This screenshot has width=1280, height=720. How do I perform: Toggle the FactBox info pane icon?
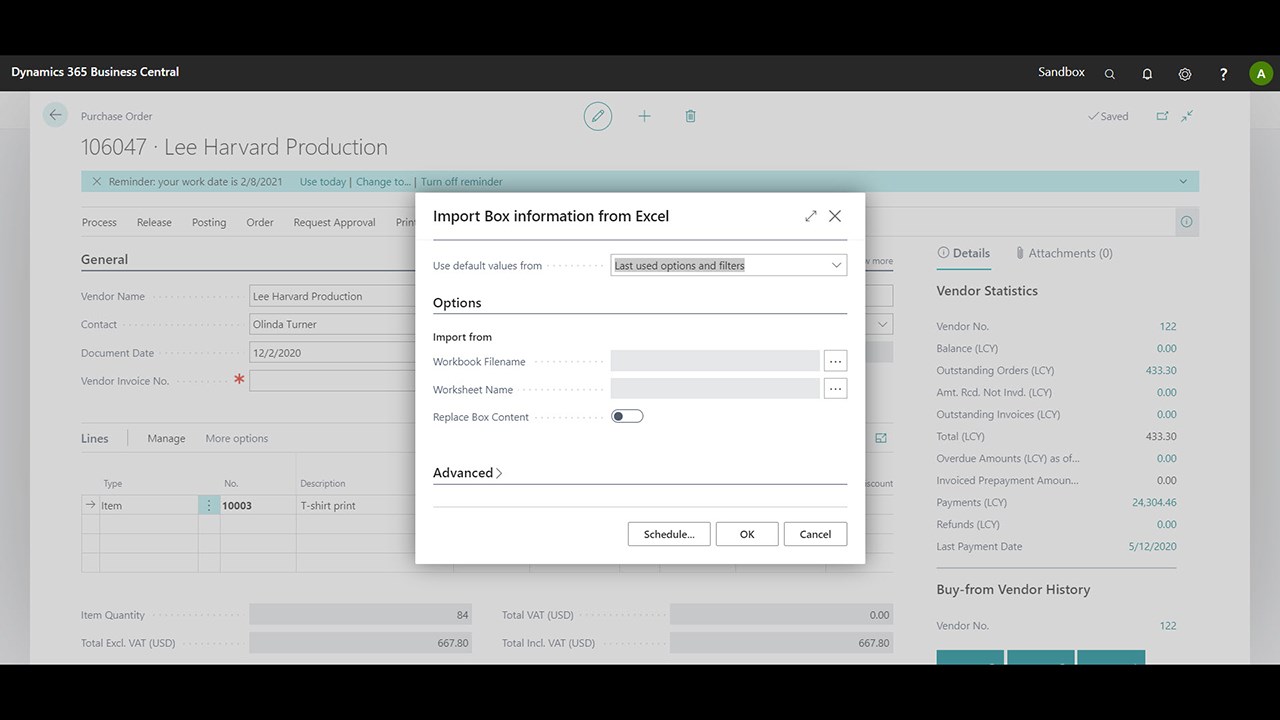(1186, 222)
